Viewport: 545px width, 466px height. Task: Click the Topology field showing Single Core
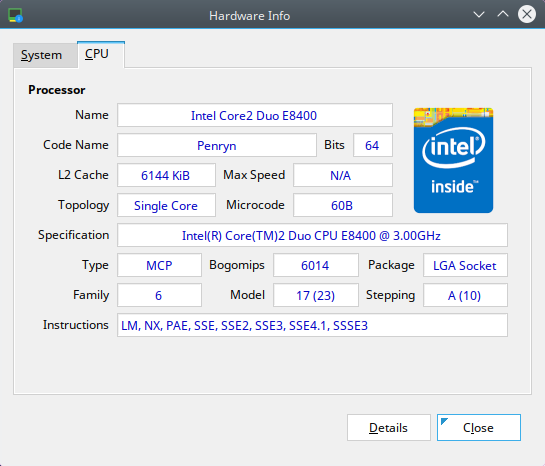coord(166,205)
